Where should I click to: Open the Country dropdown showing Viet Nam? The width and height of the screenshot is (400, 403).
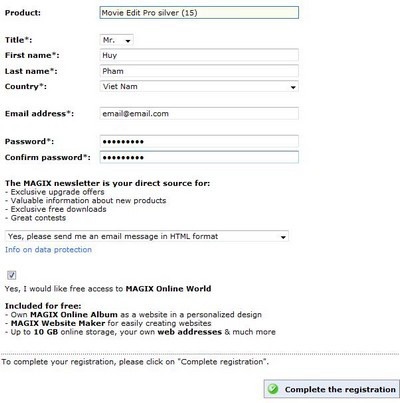click(x=199, y=87)
